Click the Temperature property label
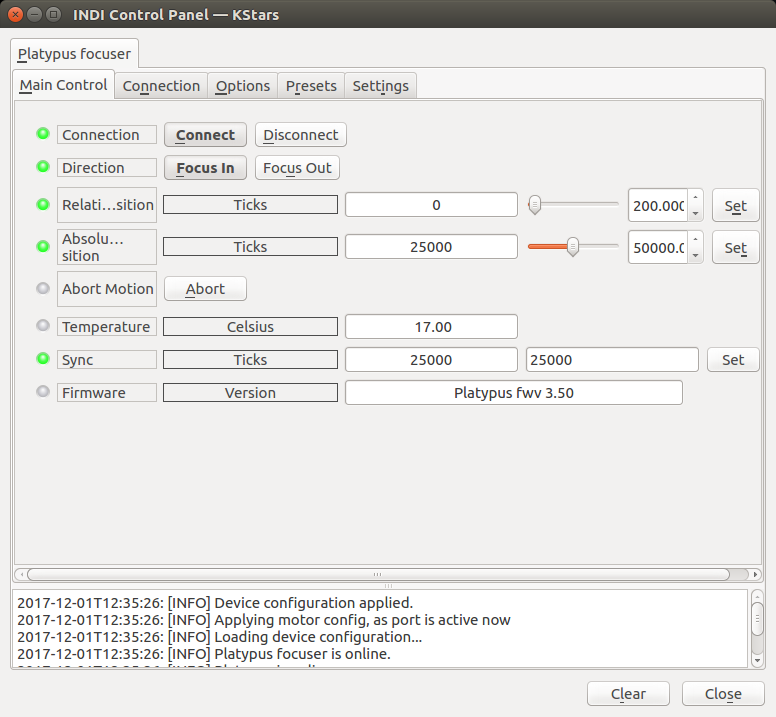Viewport: 776px width, 717px height. tap(107, 327)
